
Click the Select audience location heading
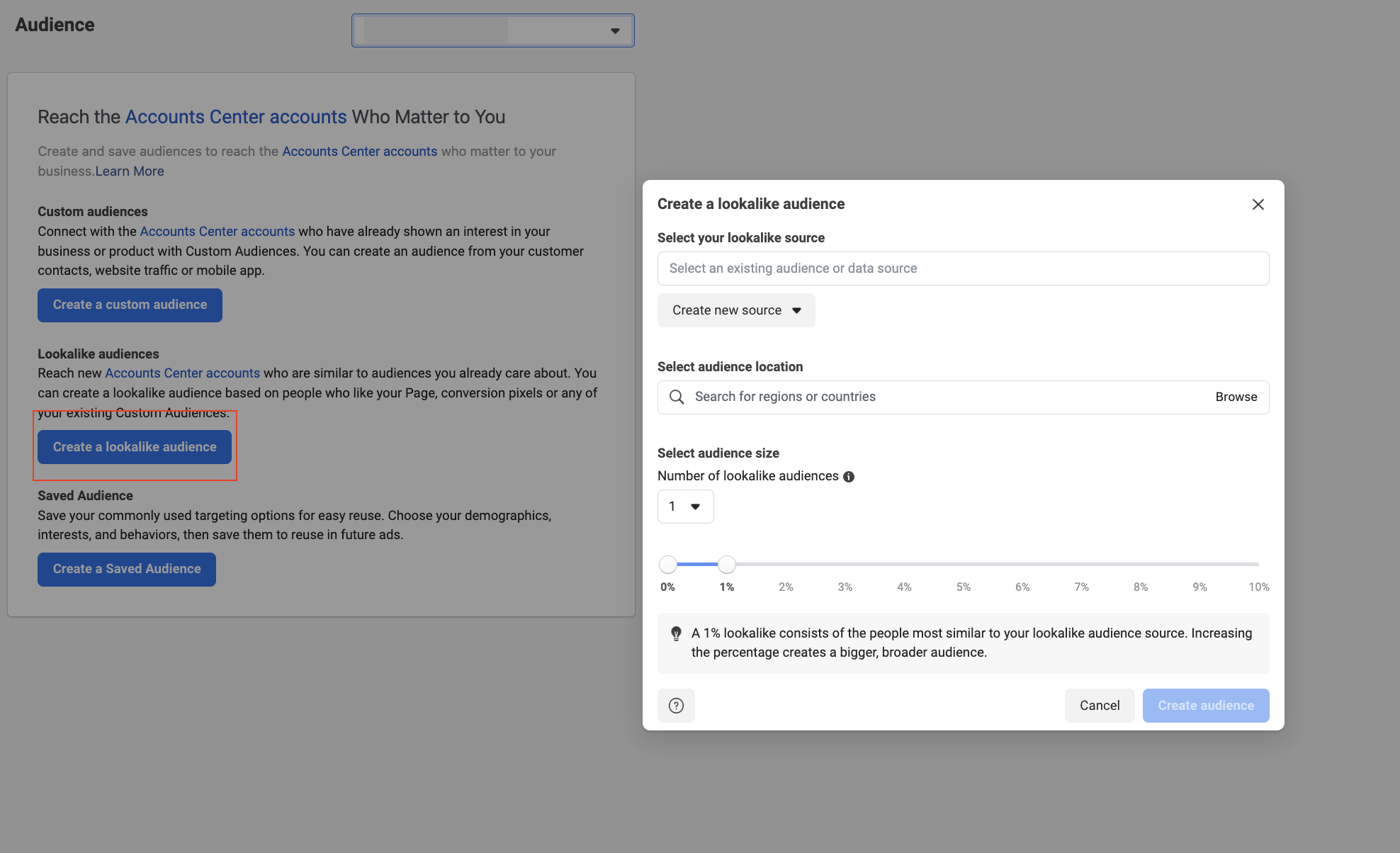pos(730,367)
